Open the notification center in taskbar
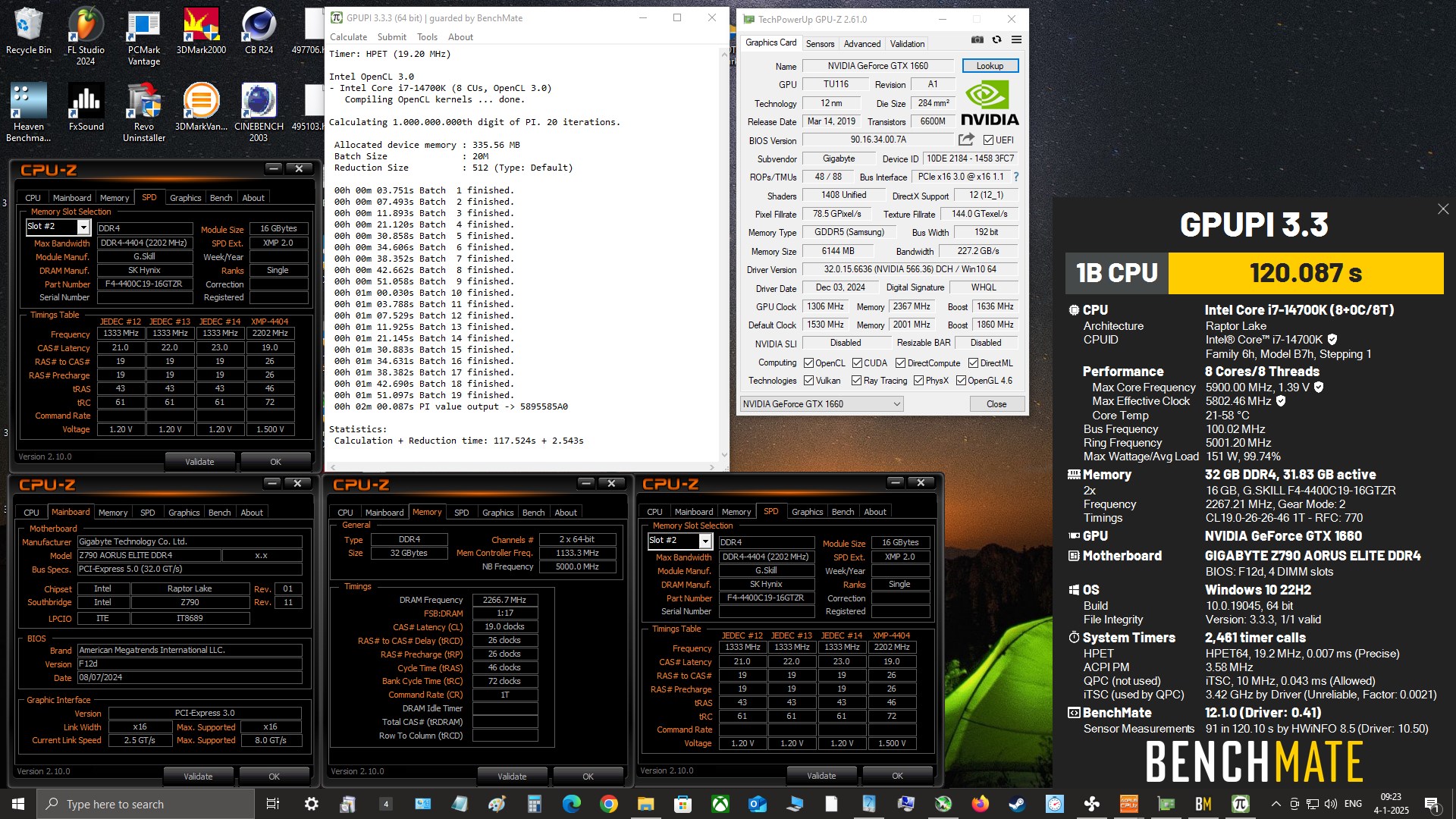This screenshot has height=819, width=1456. click(x=1432, y=804)
